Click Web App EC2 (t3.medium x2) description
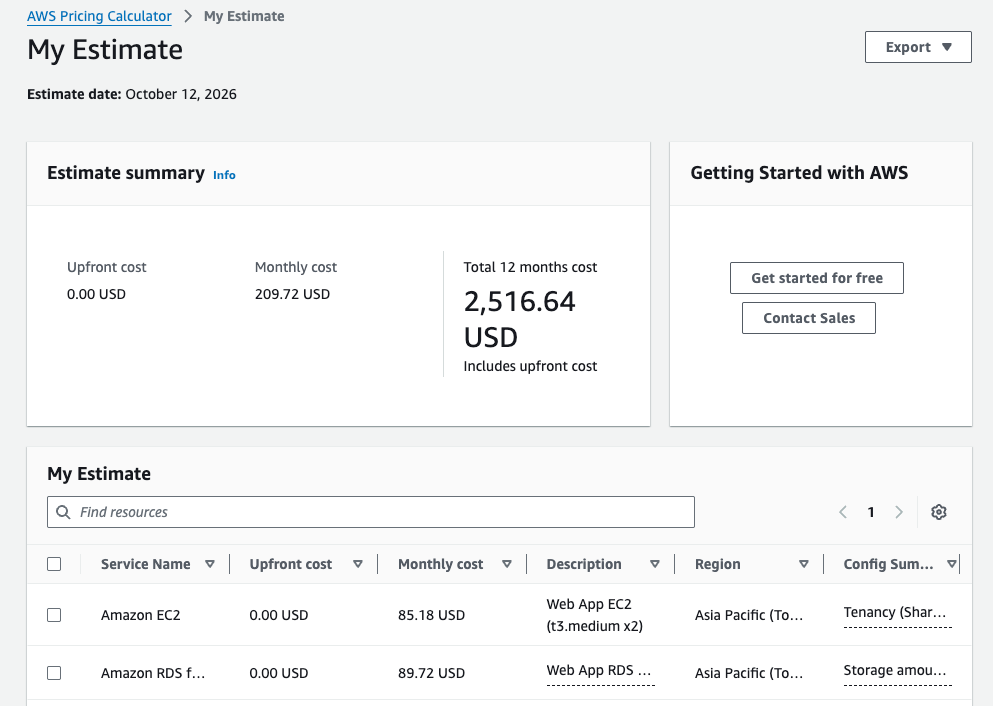 tap(595, 615)
